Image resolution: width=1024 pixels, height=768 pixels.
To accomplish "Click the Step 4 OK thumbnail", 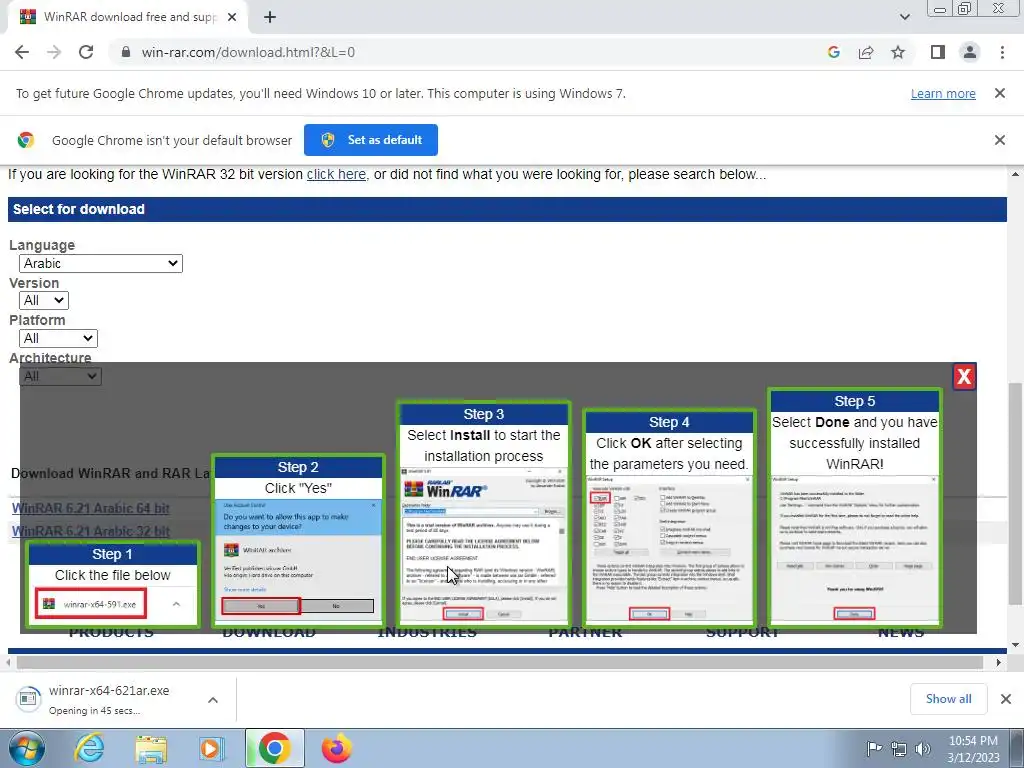I will click(669, 517).
